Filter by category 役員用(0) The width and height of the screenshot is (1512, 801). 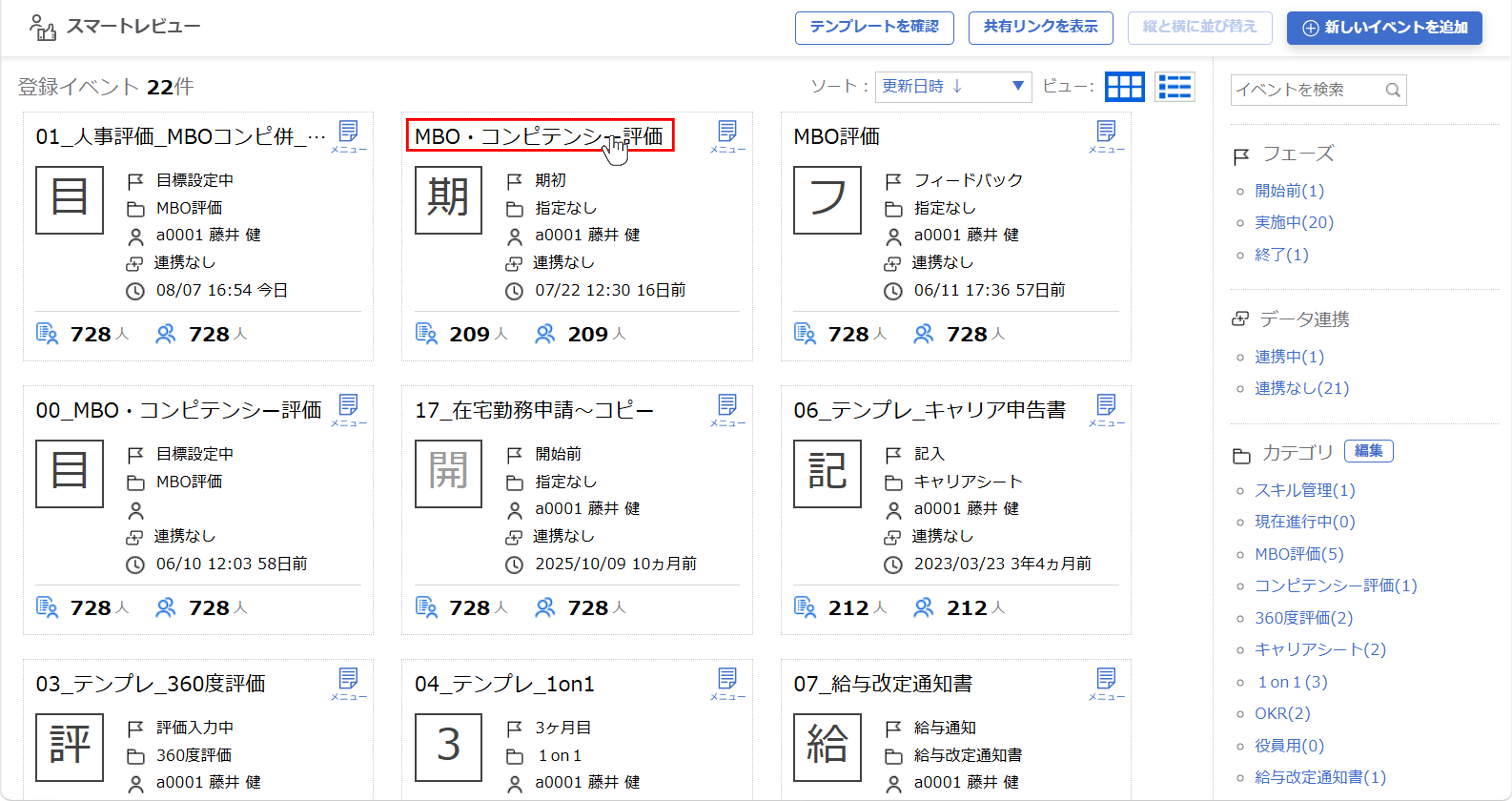click(1289, 746)
